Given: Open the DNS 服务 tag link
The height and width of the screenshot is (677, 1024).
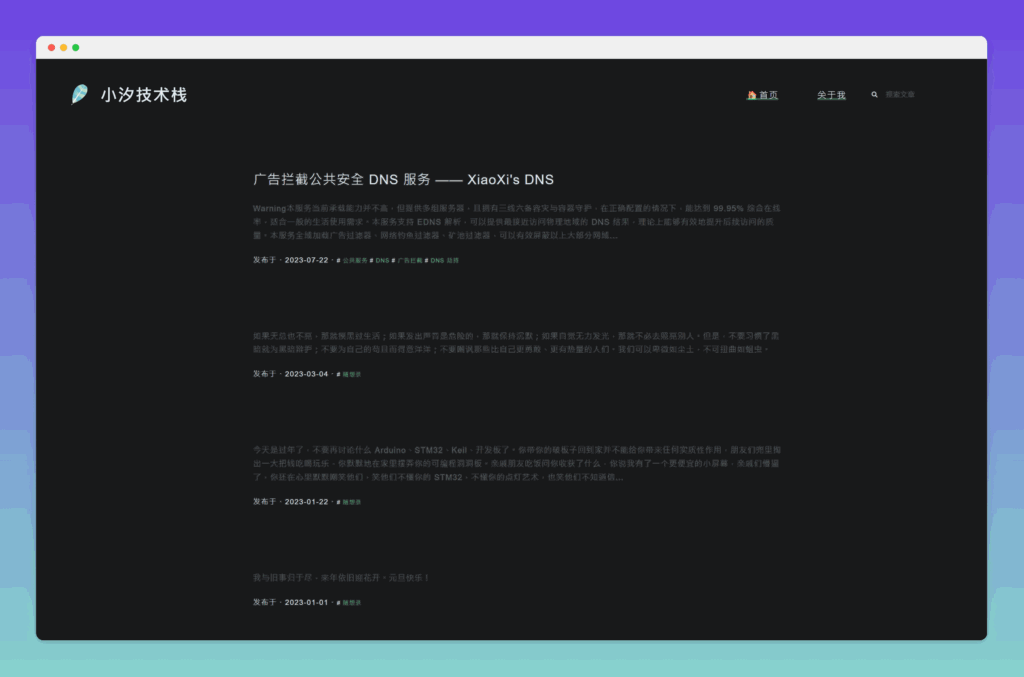Looking at the screenshot, I should 444,260.
